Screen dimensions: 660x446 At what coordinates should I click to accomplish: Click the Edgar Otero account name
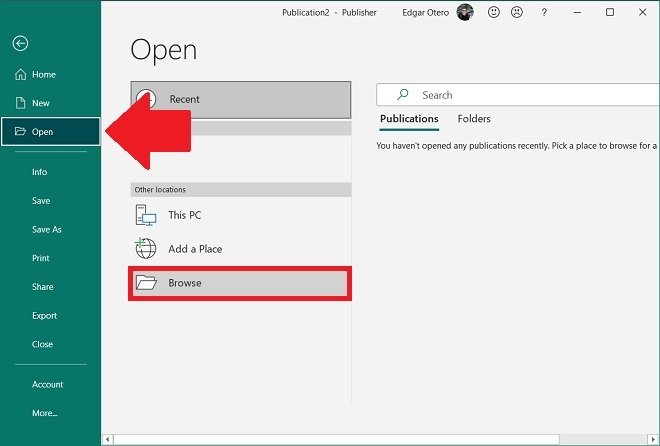(x=426, y=13)
